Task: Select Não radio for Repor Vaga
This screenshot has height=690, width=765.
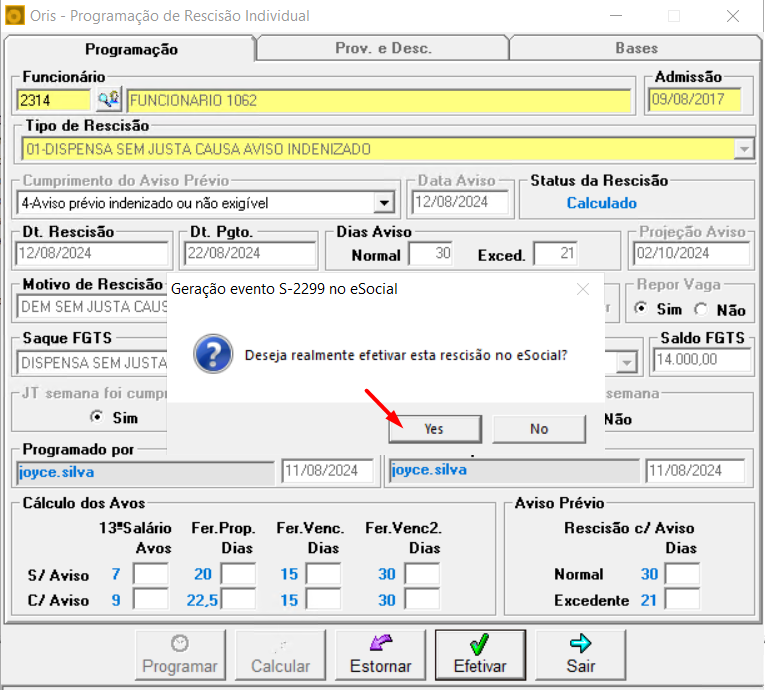Action: (699, 309)
